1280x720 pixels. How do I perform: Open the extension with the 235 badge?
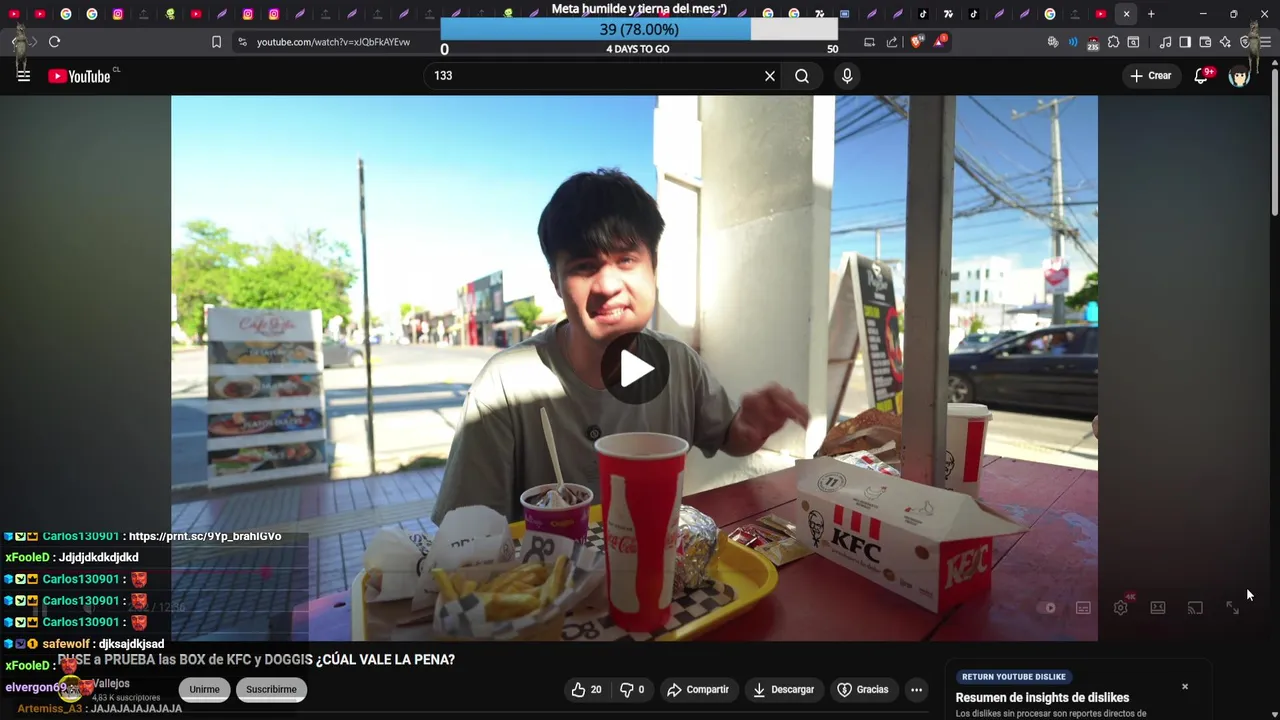[x=1093, y=42]
